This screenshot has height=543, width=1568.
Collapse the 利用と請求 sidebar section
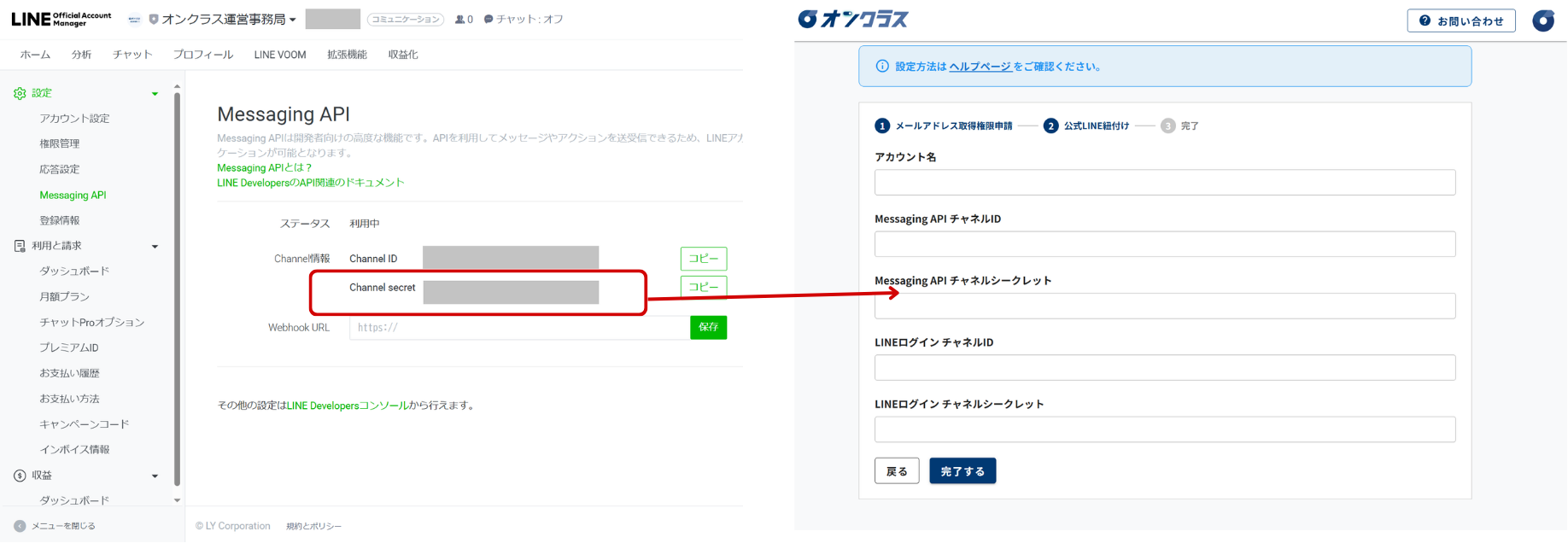click(155, 247)
